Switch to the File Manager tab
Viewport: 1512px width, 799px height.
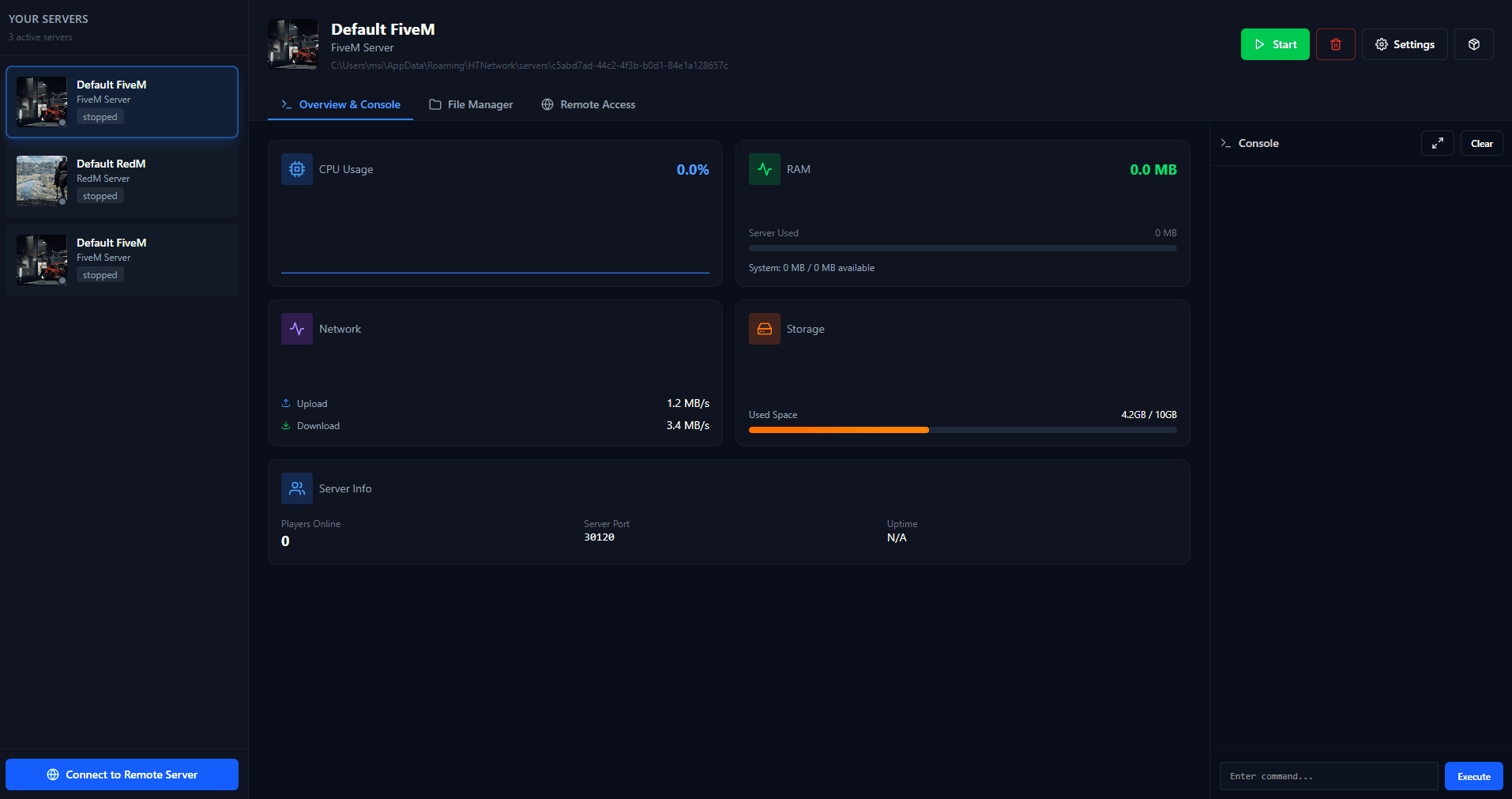(x=471, y=104)
